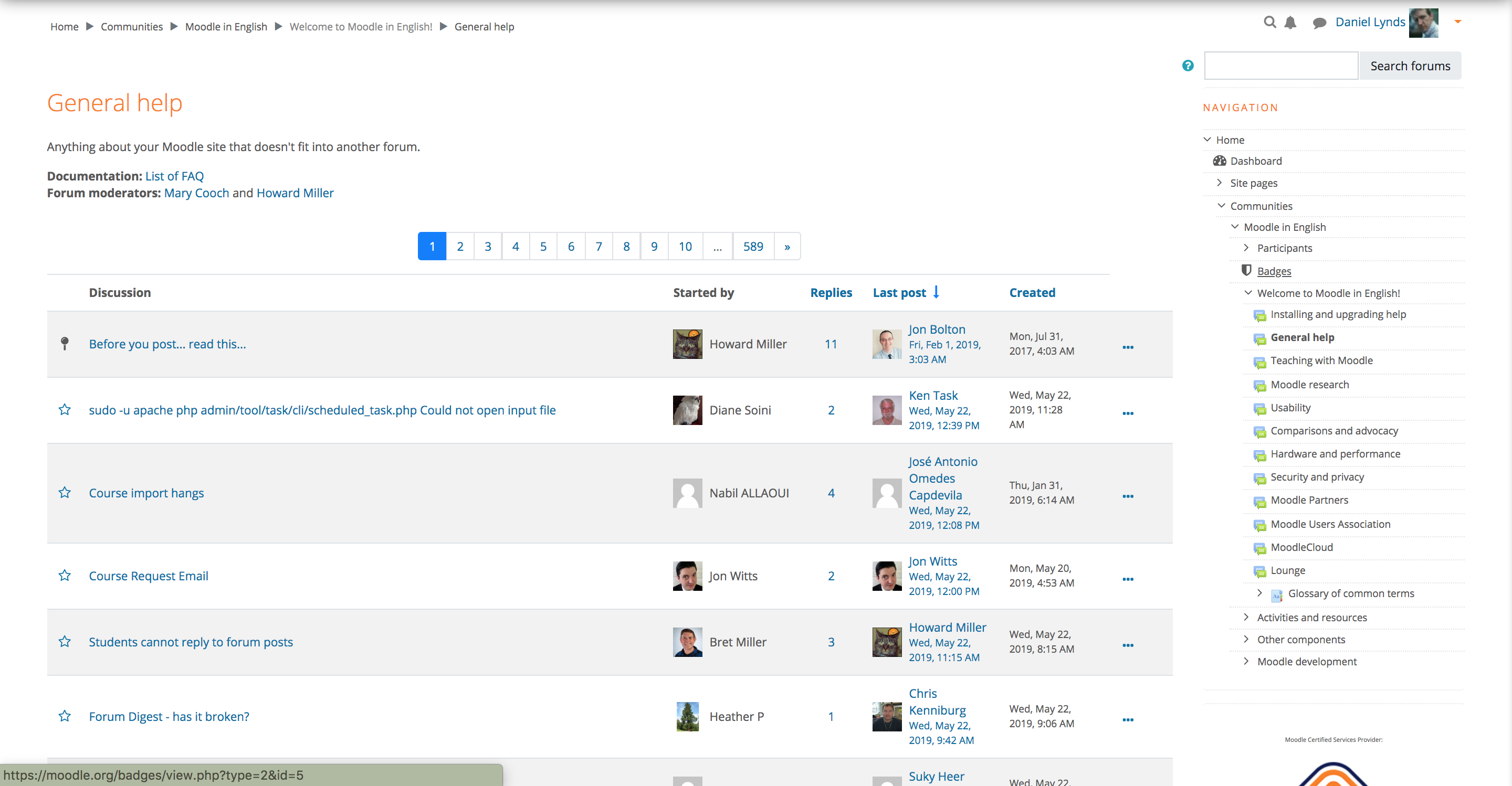Expand Site pages in navigation
The width and height of the screenshot is (1512, 786).
pyautogui.click(x=1220, y=183)
